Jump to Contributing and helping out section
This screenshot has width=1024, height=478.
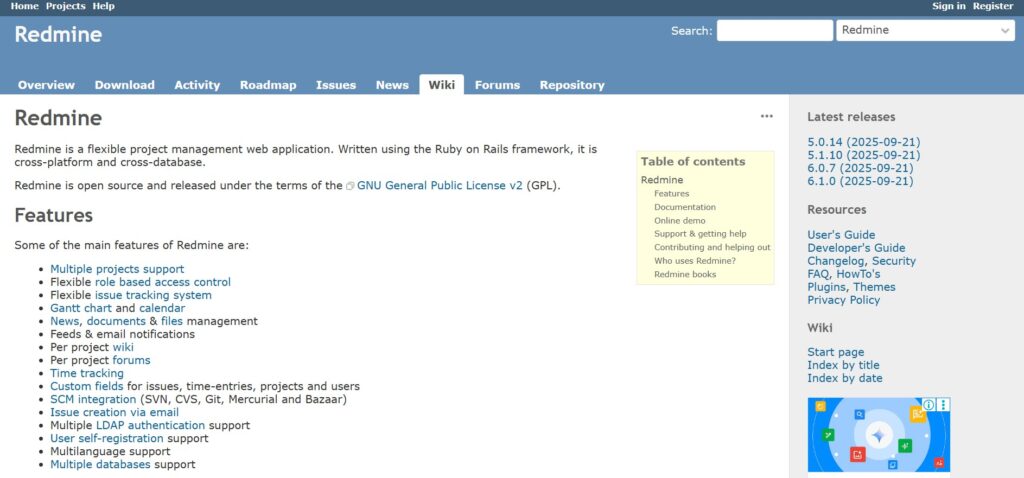tap(712, 247)
